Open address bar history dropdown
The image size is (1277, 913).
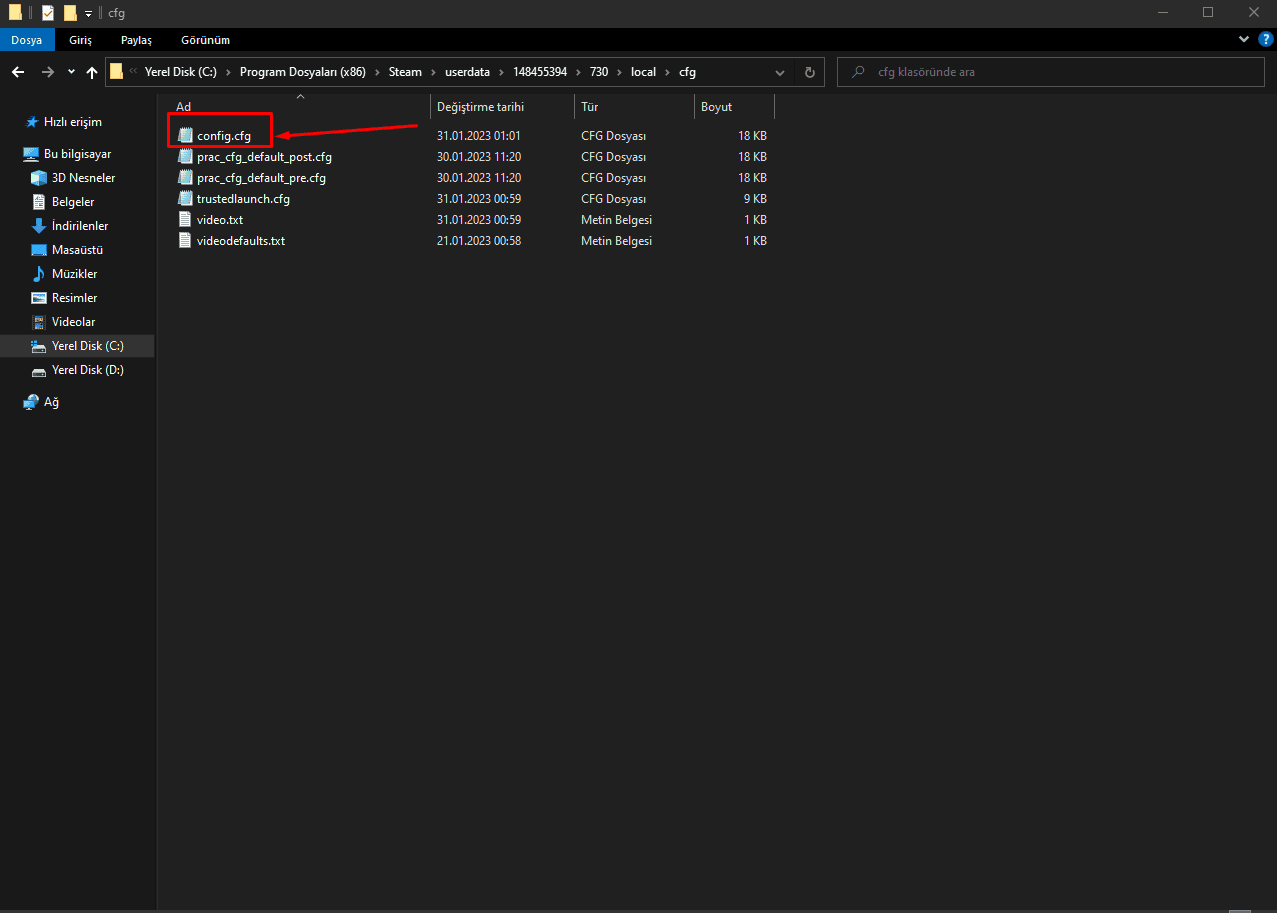(780, 72)
